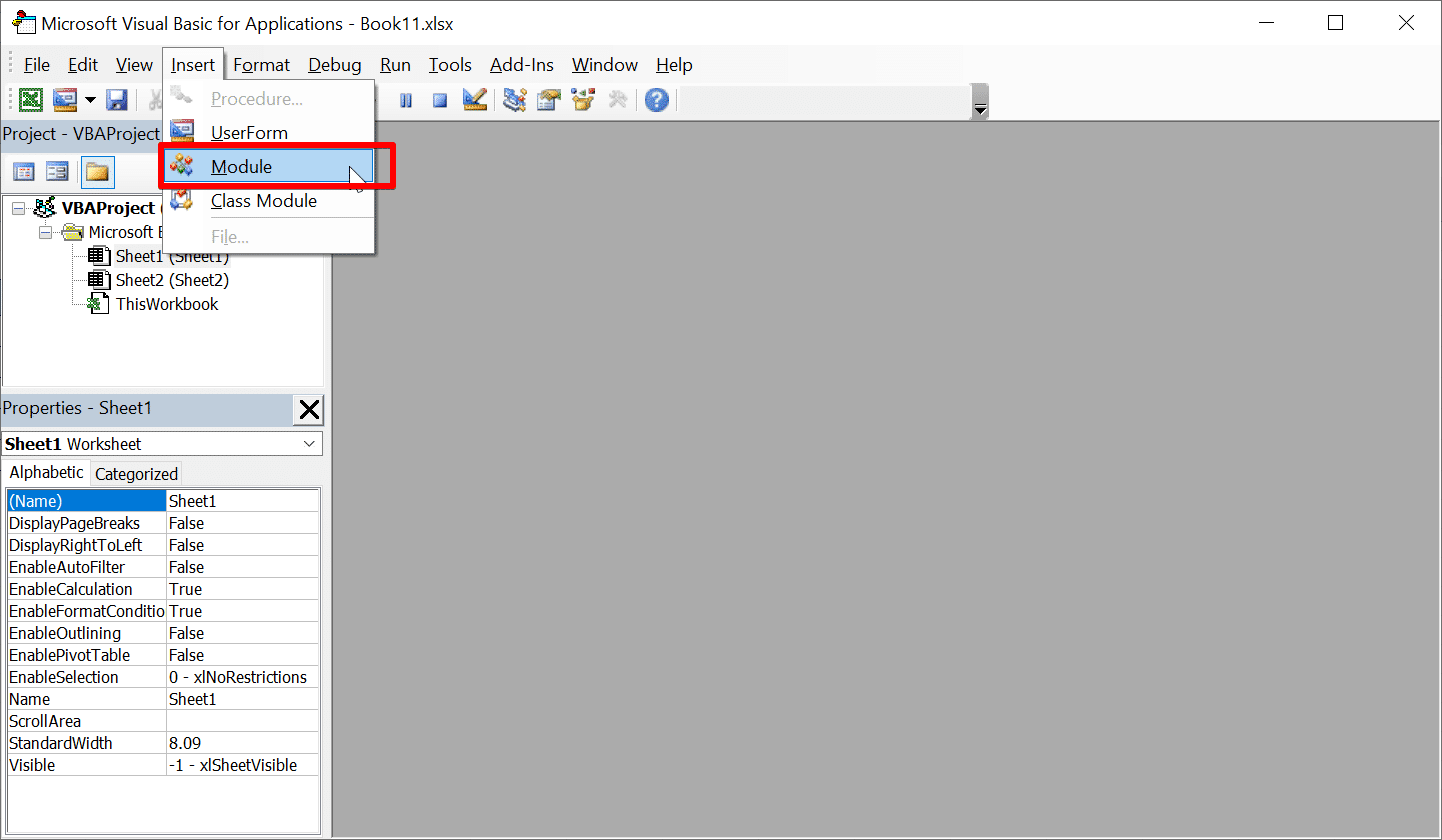
Task: Open the Tools menu
Action: [450, 65]
